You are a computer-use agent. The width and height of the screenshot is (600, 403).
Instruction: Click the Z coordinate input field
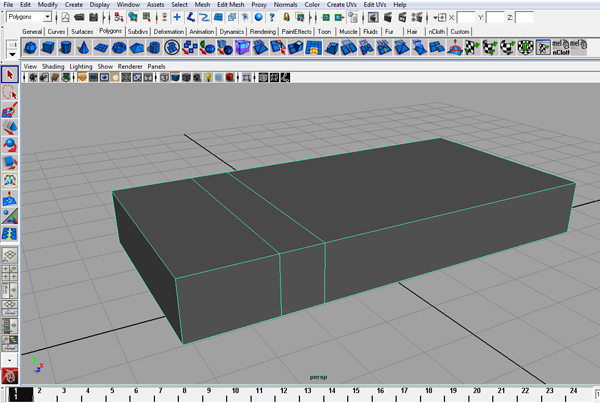pos(524,18)
